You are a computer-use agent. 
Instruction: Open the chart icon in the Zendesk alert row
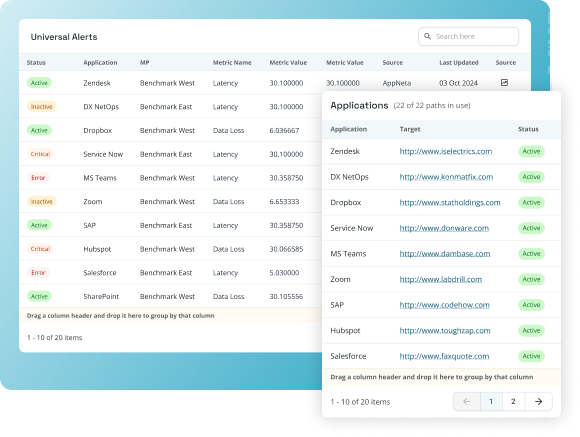point(504,83)
